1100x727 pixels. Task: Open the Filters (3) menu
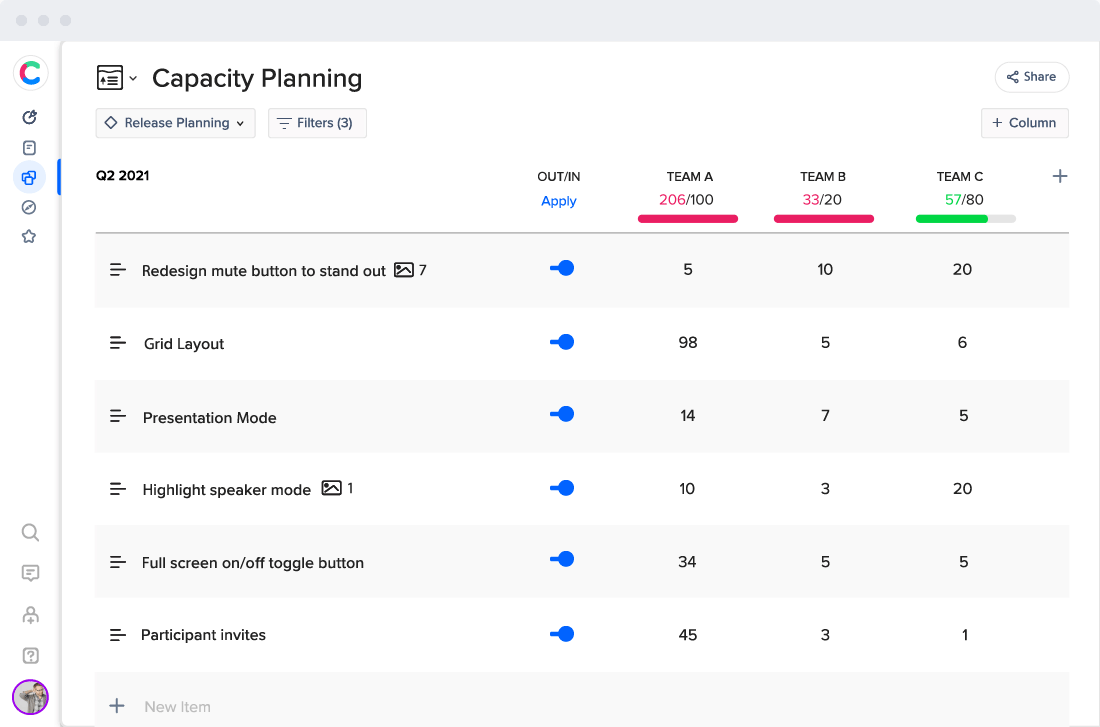(317, 123)
